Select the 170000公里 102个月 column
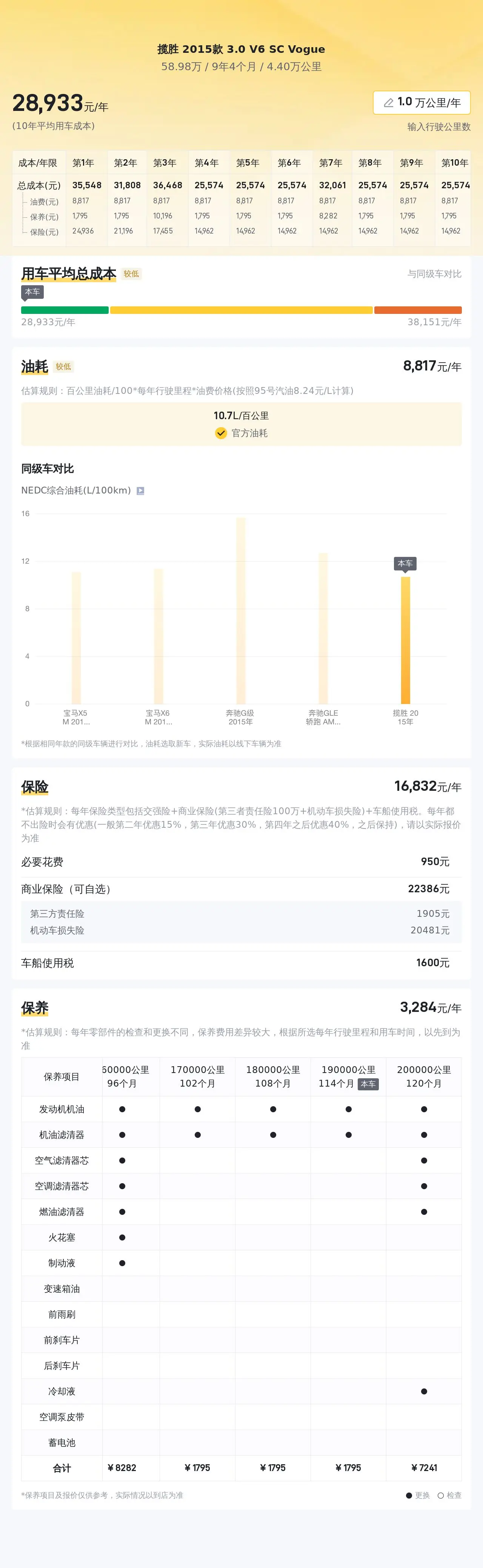This screenshot has width=483, height=1568. pos(197,1077)
